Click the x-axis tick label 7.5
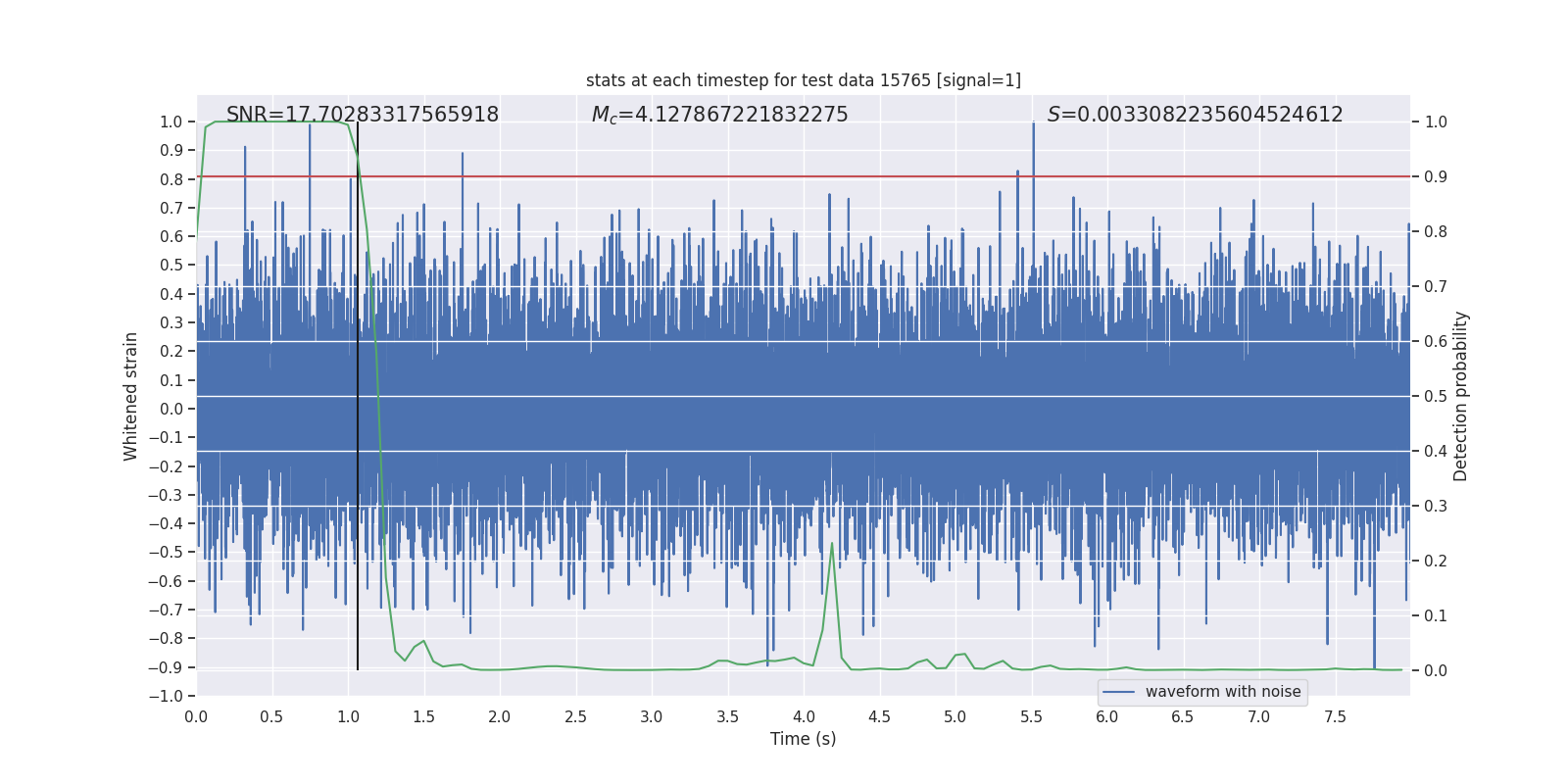The height and width of the screenshot is (784, 1568). (x=1335, y=717)
